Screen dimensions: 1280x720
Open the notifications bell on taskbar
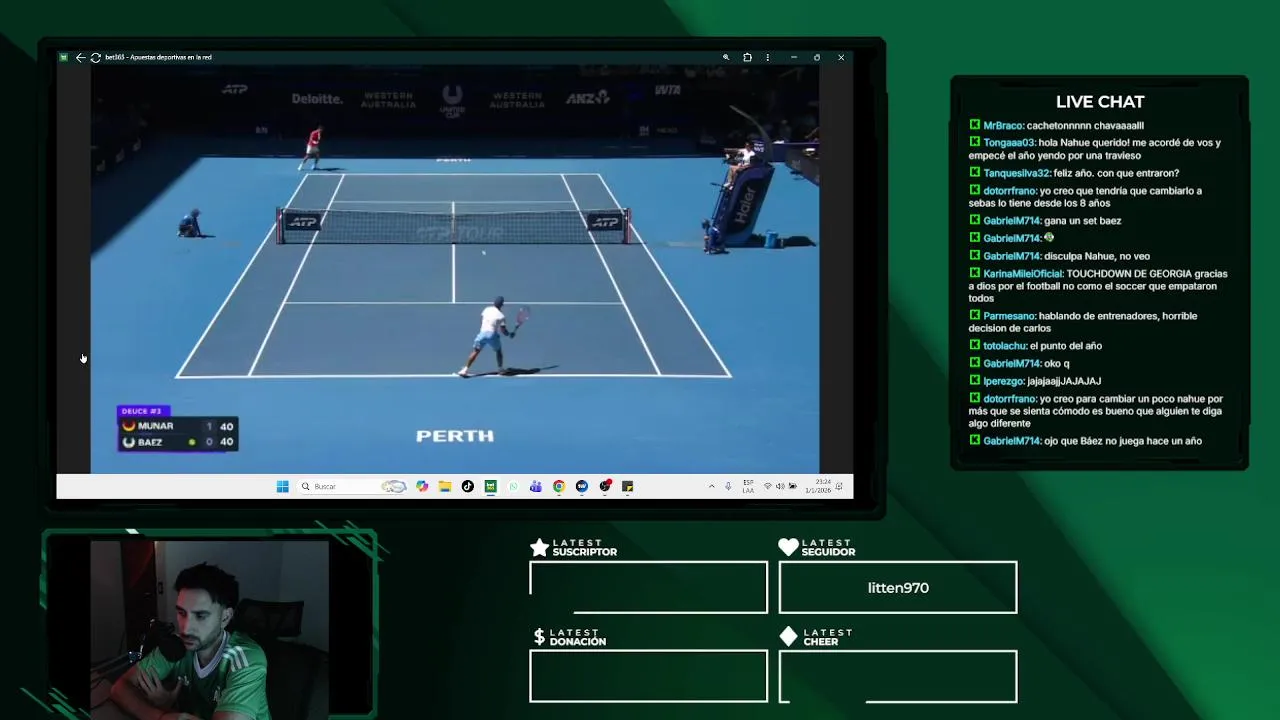pyautogui.click(x=840, y=486)
